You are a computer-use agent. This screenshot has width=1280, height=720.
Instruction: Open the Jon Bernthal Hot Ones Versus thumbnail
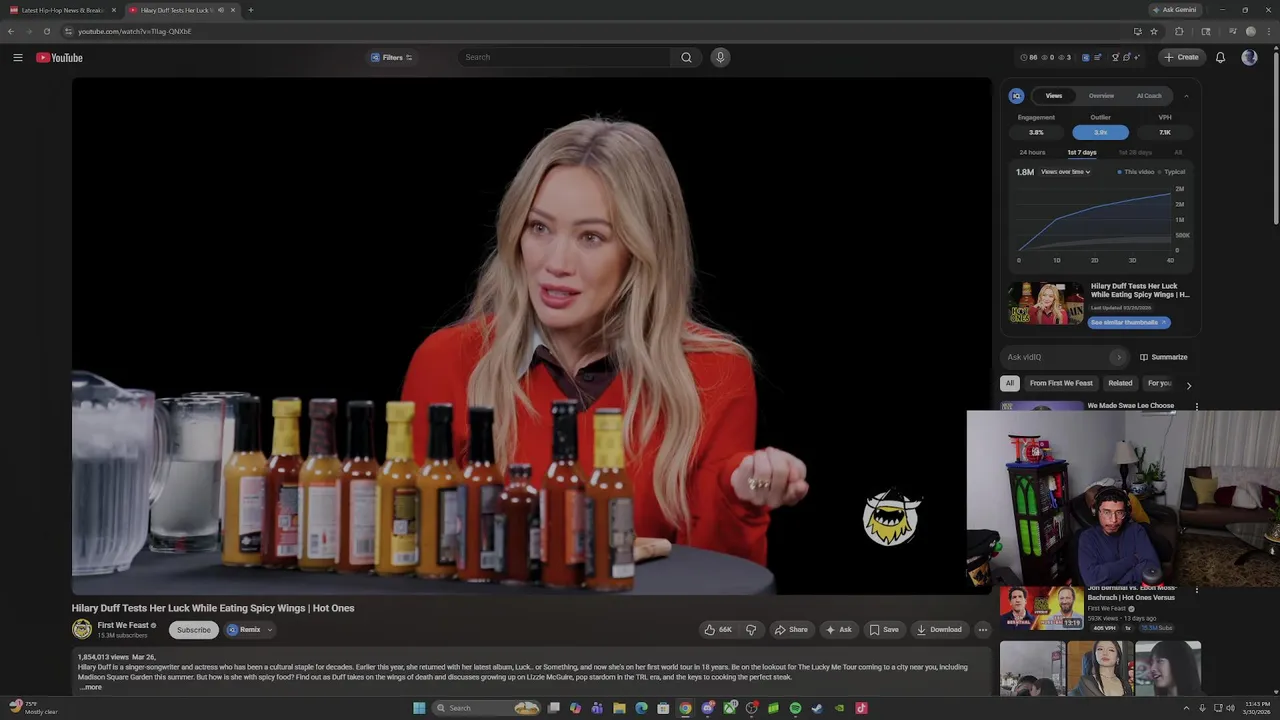pos(1041,608)
